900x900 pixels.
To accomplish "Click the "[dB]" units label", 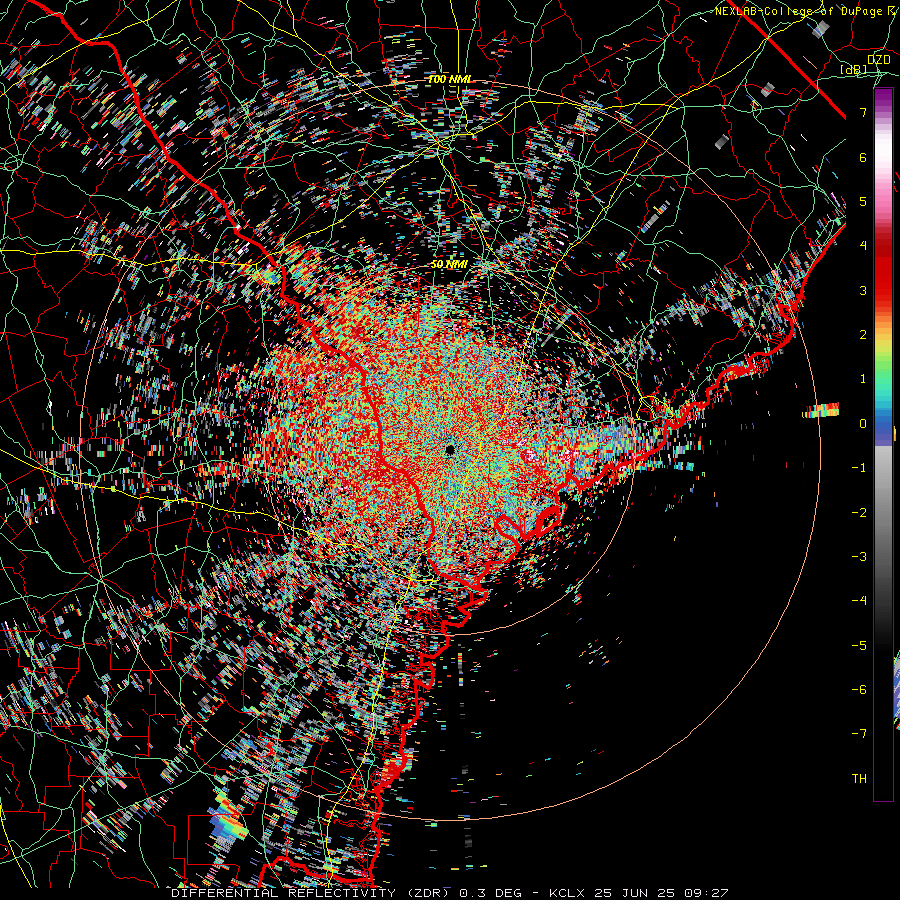I will tap(854, 69).
